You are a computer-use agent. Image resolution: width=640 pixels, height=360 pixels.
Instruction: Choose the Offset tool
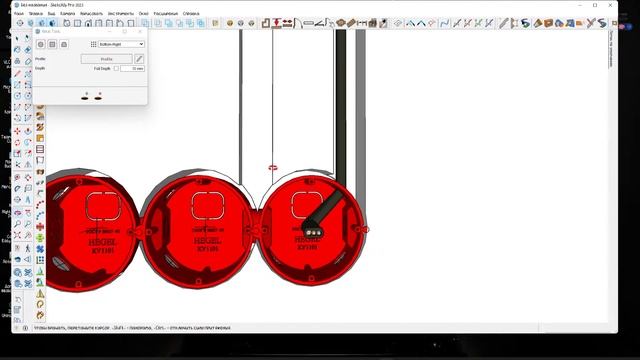click(28, 153)
